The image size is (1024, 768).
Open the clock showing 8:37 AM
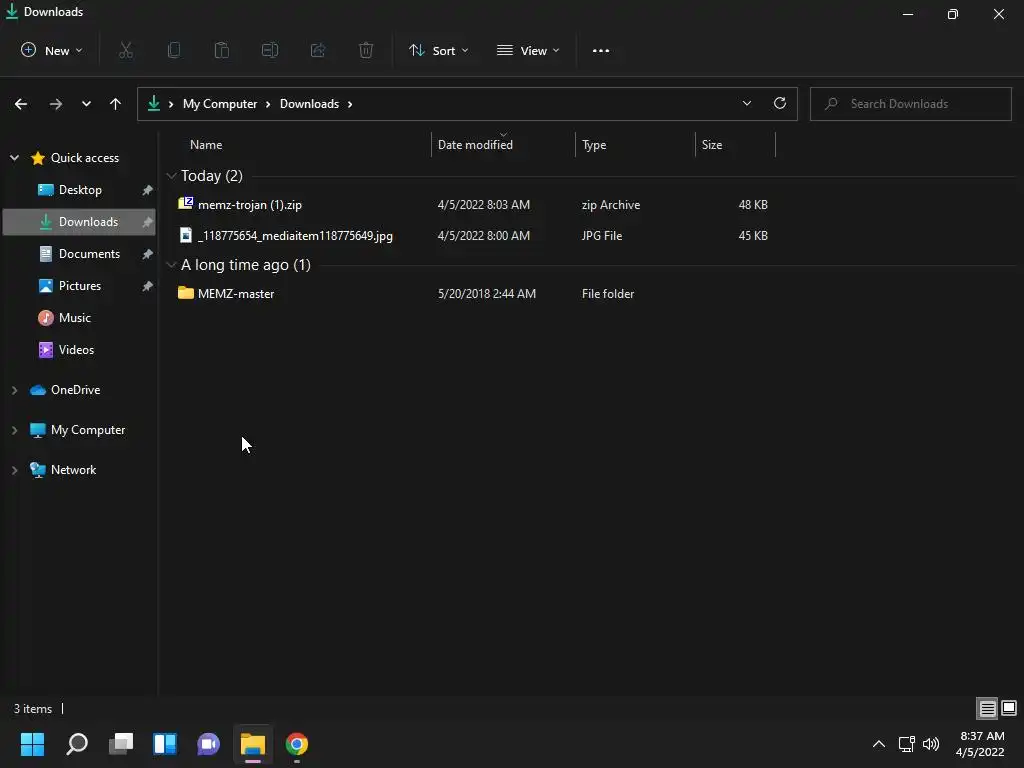980,744
